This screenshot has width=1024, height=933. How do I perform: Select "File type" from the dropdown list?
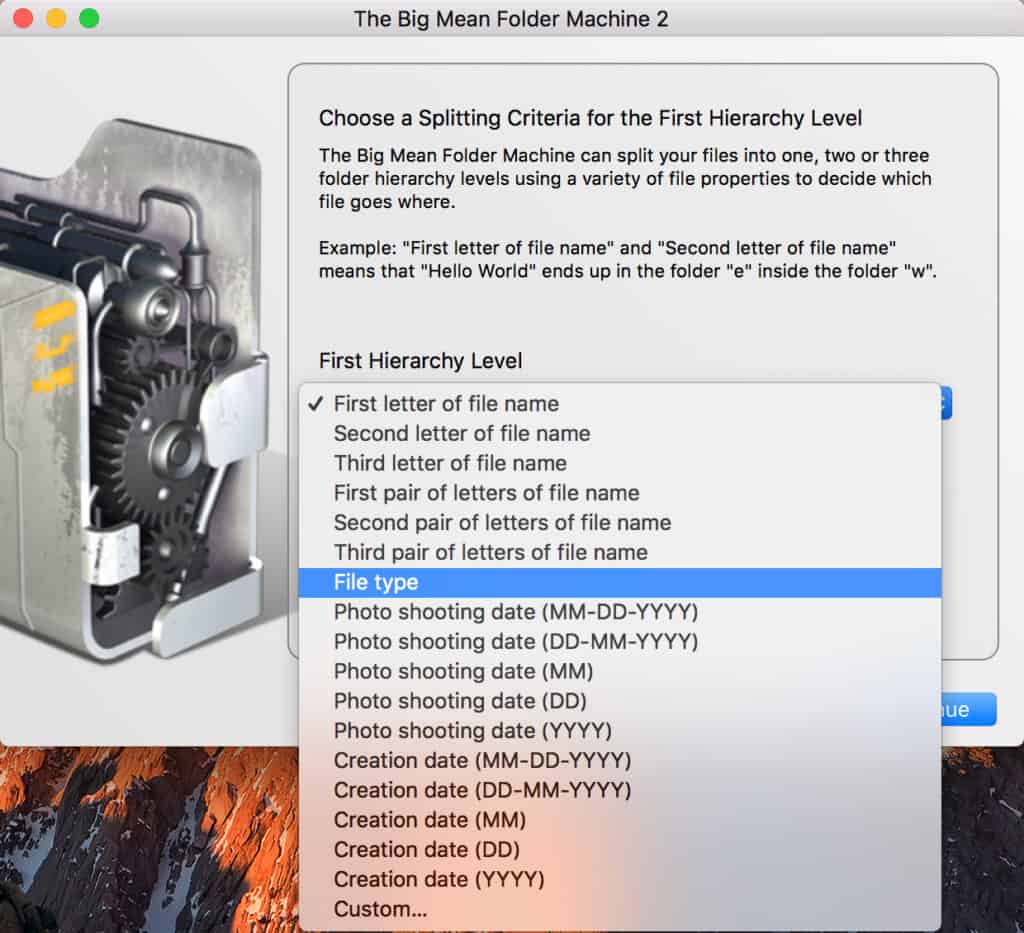[376, 582]
